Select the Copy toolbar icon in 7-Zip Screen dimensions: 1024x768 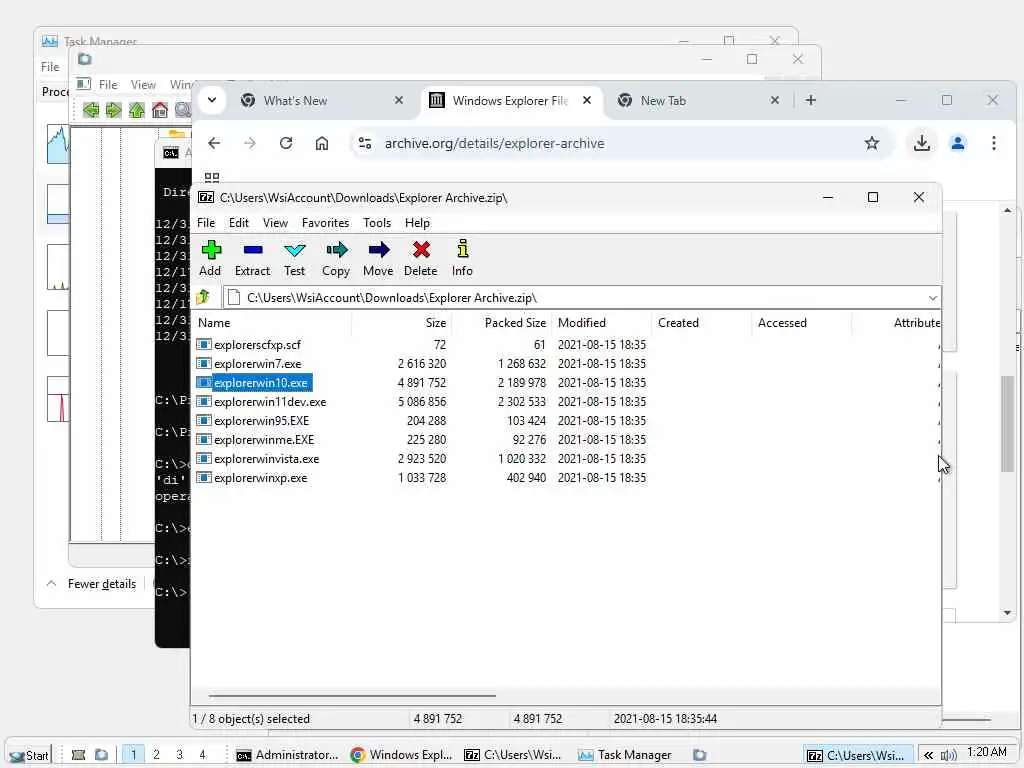336,259
